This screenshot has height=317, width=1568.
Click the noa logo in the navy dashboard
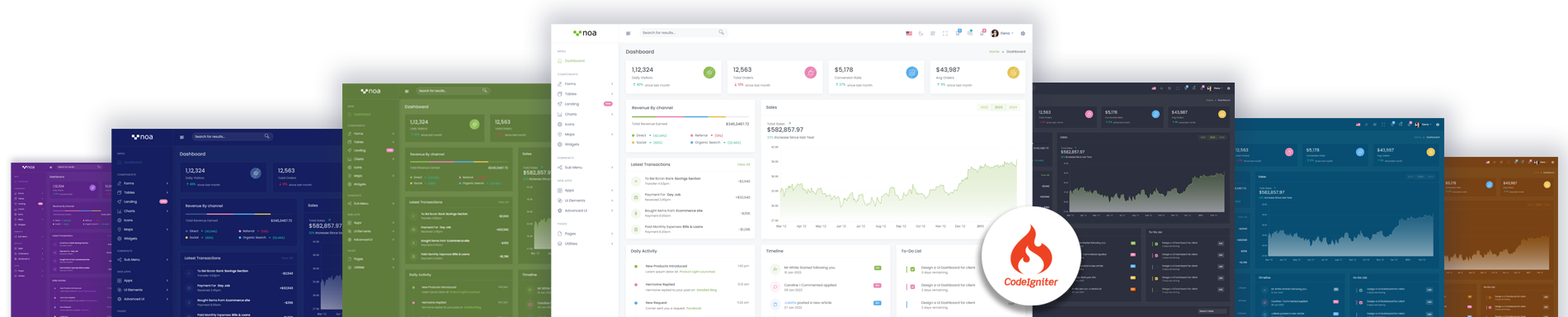pyautogui.click(x=142, y=137)
